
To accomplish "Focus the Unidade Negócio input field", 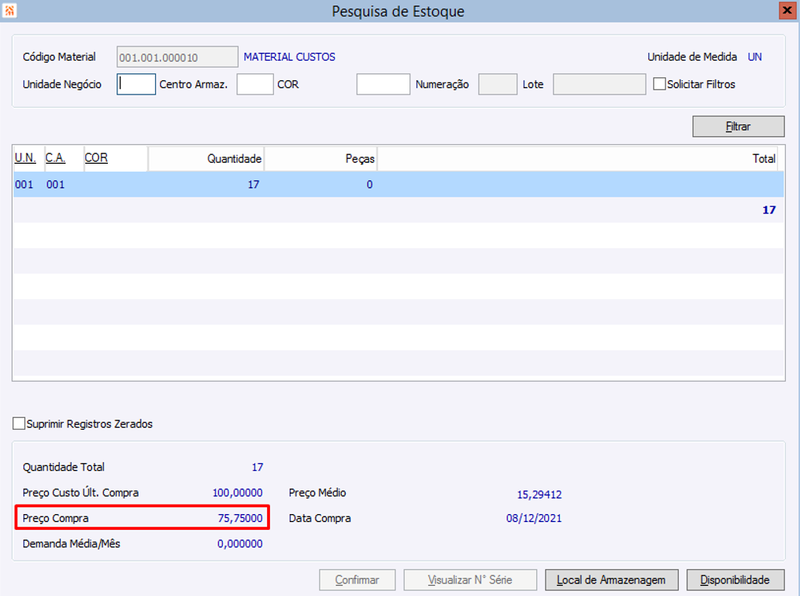I will [136, 84].
